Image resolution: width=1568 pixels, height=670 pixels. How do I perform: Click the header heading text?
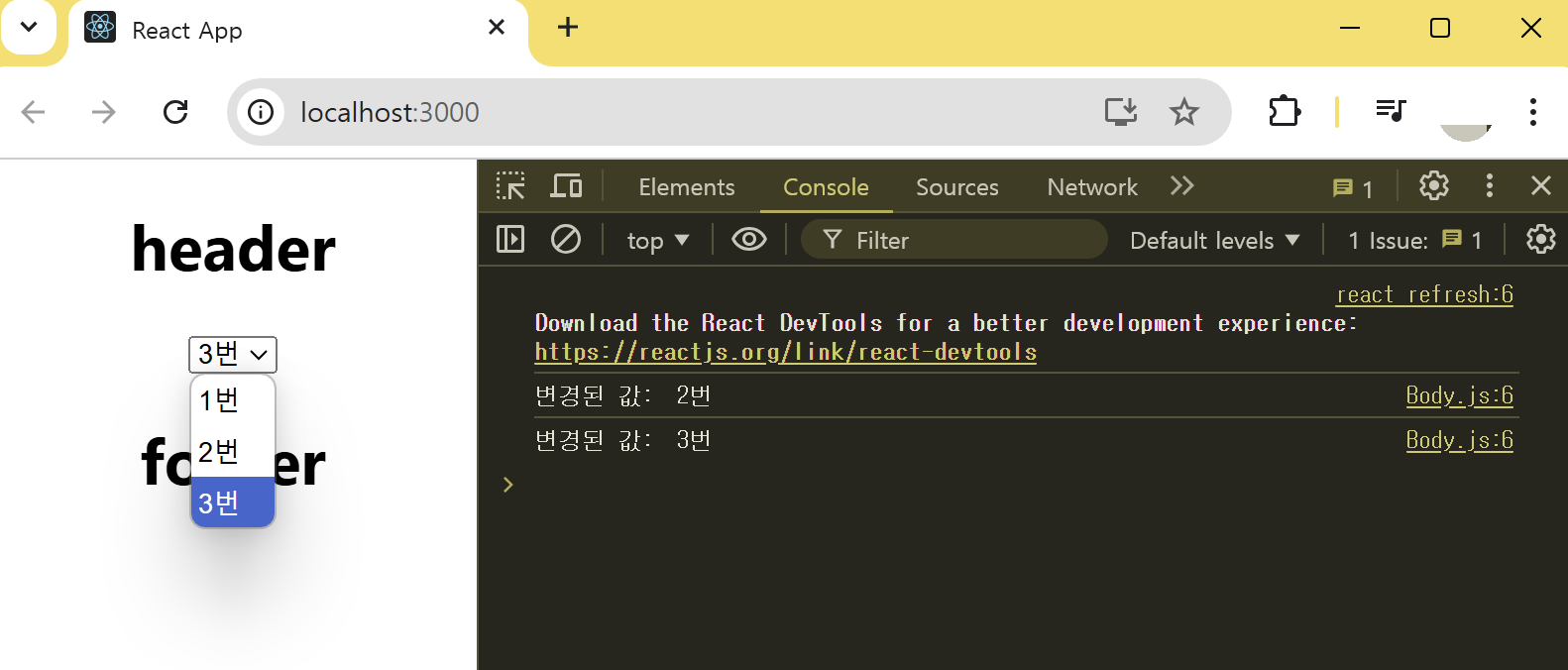tap(234, 249)
